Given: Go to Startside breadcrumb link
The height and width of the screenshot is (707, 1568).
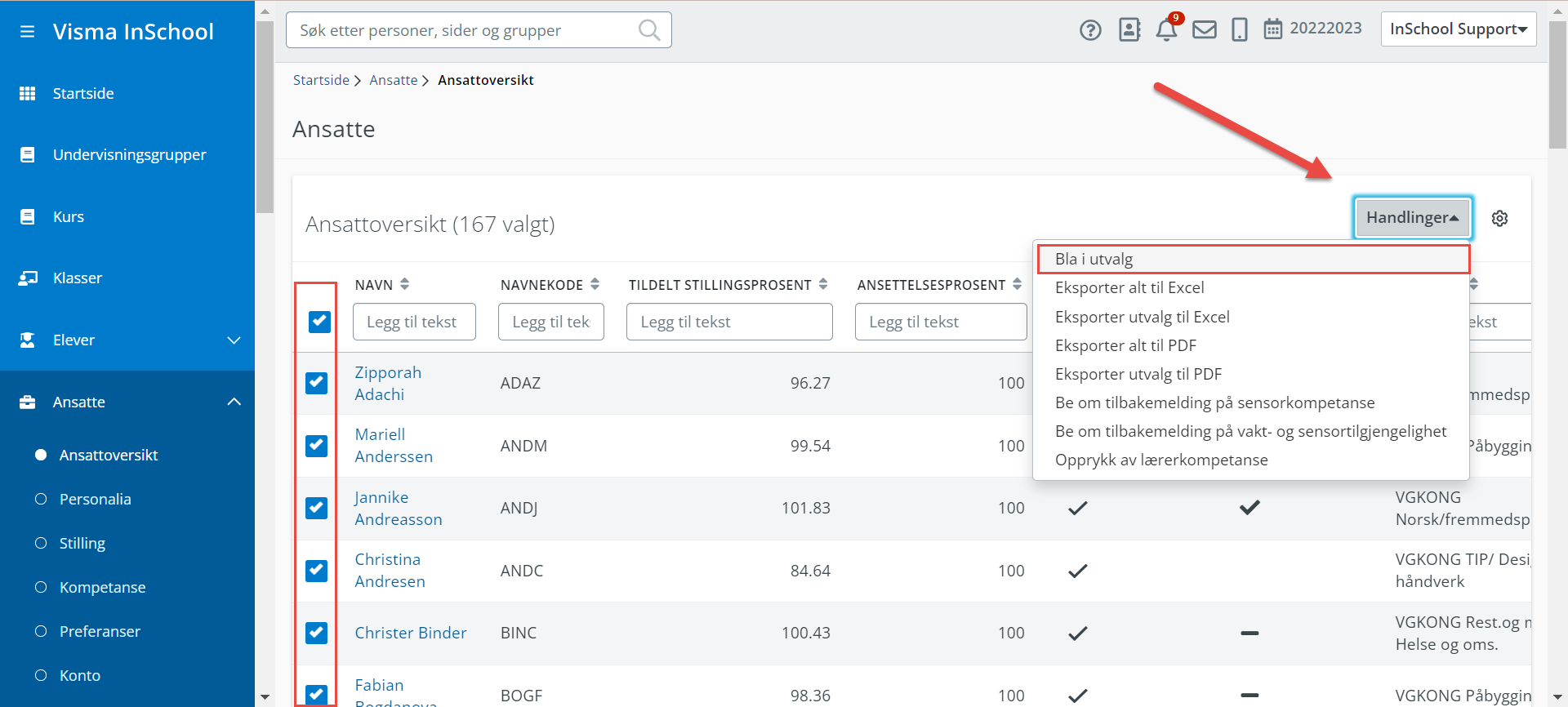Looking at the screenshot, I should click(x=321, y=80).
